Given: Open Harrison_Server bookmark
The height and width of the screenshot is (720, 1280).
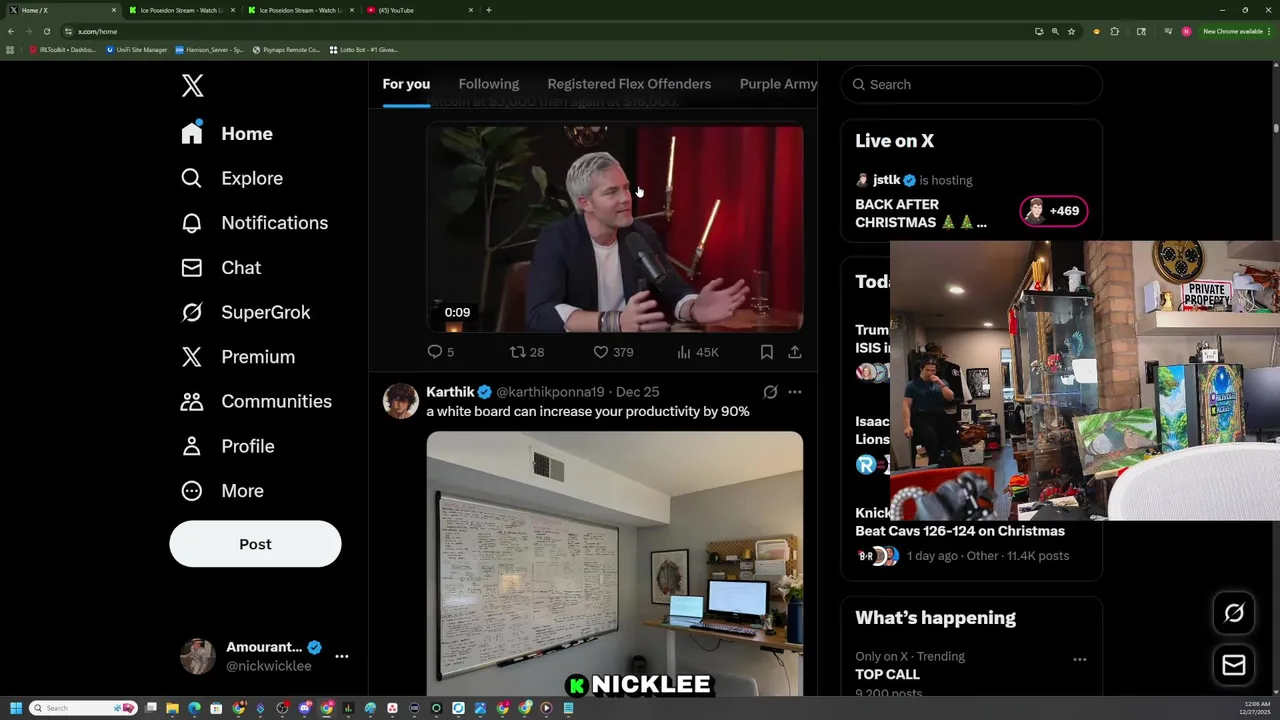Looking at the screenshot, I should (210, 49).
